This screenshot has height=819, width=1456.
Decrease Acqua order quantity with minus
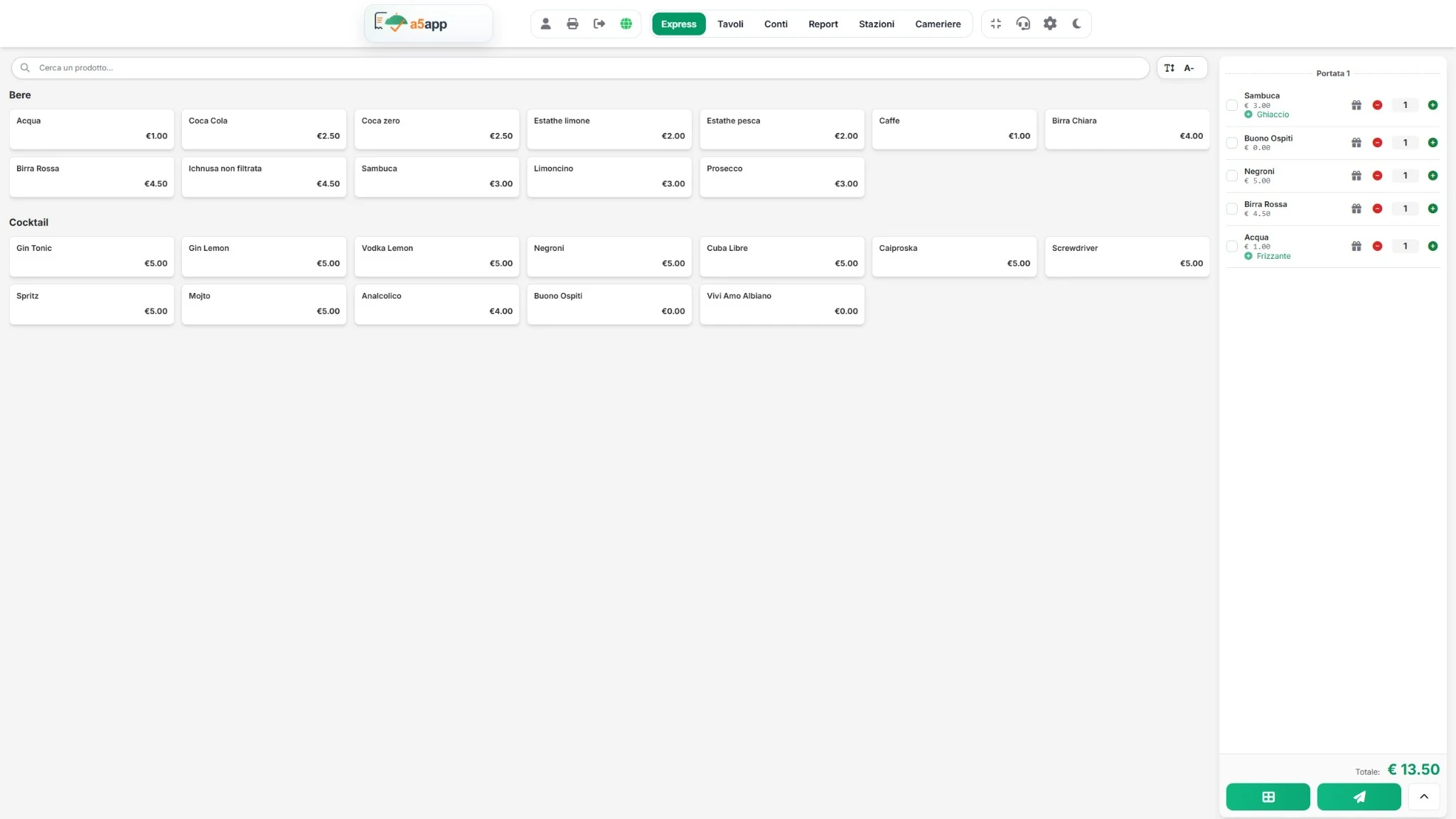coord(1377,246)
